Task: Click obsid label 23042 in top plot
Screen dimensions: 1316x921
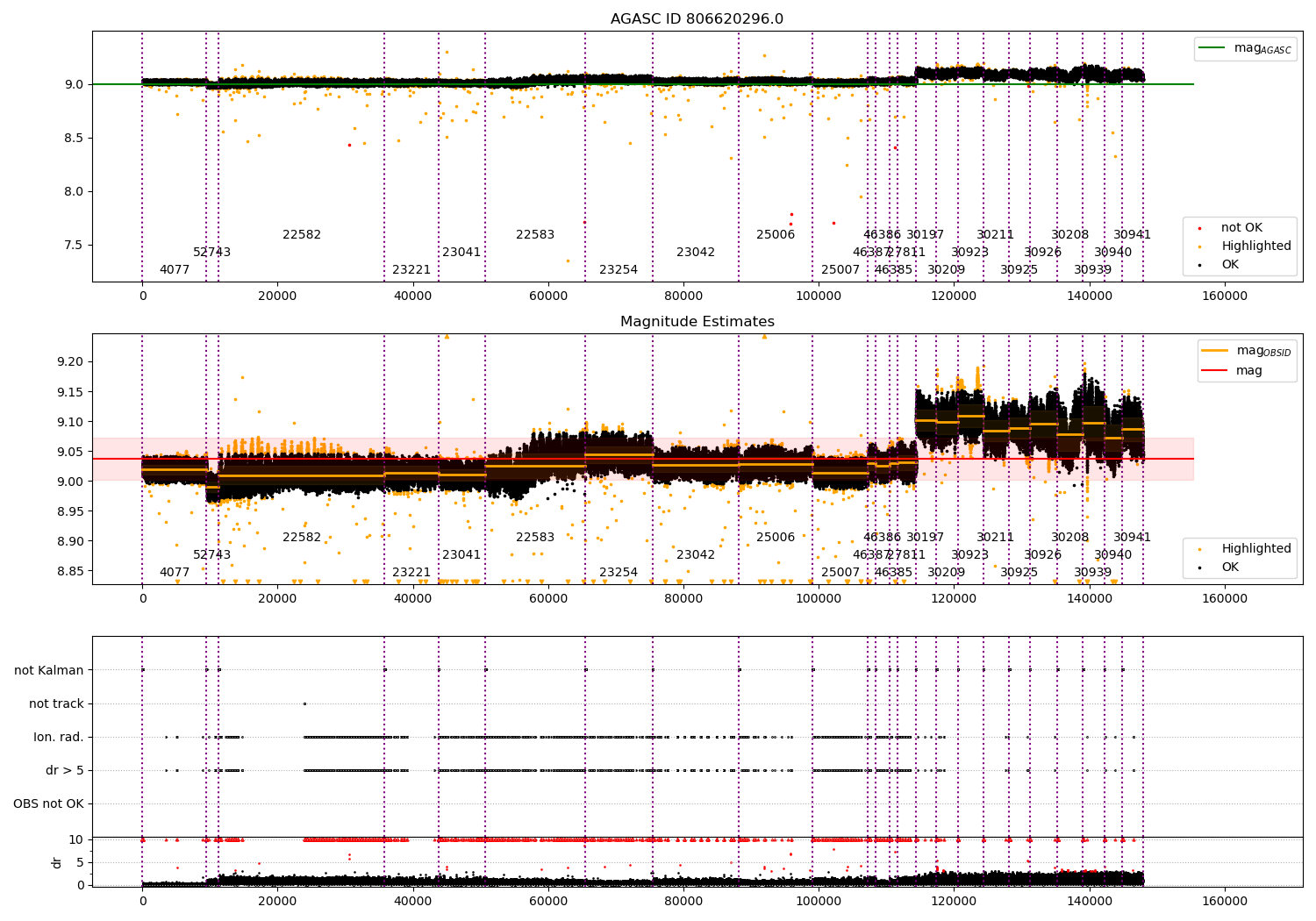Action: (x=696, y=253)
